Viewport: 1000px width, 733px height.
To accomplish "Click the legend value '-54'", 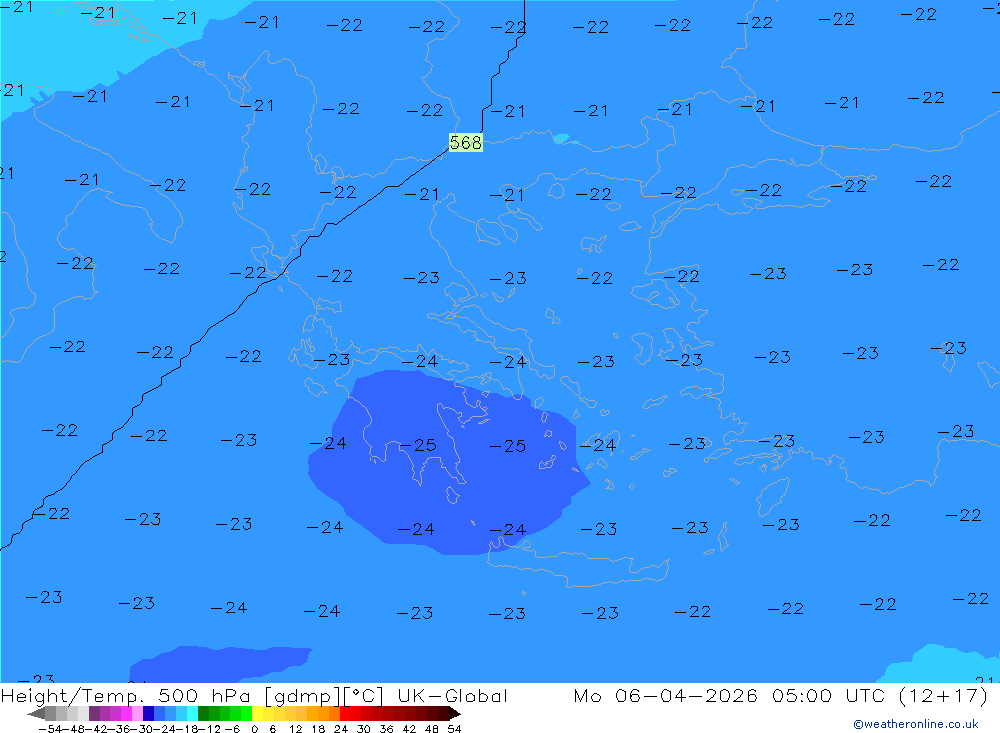I will pyautogui.click(x=51, y=729).
